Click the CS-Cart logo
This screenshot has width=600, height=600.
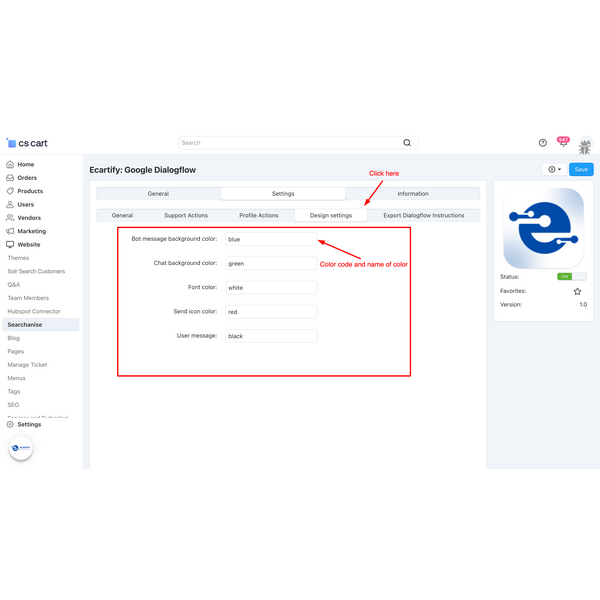[26, 143]
